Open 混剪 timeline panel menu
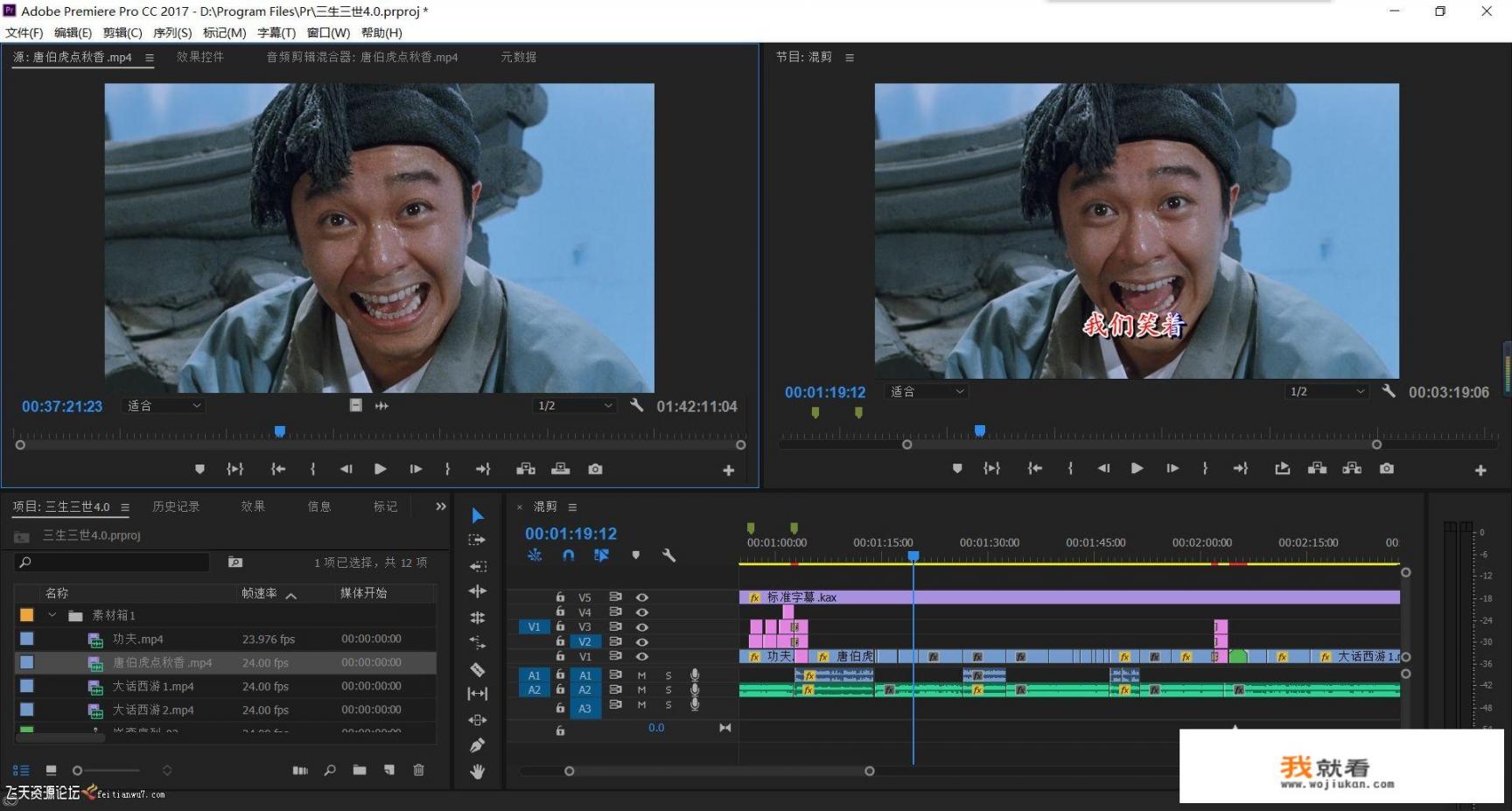This screenshot has width=1512, height=811. [572, 507]
